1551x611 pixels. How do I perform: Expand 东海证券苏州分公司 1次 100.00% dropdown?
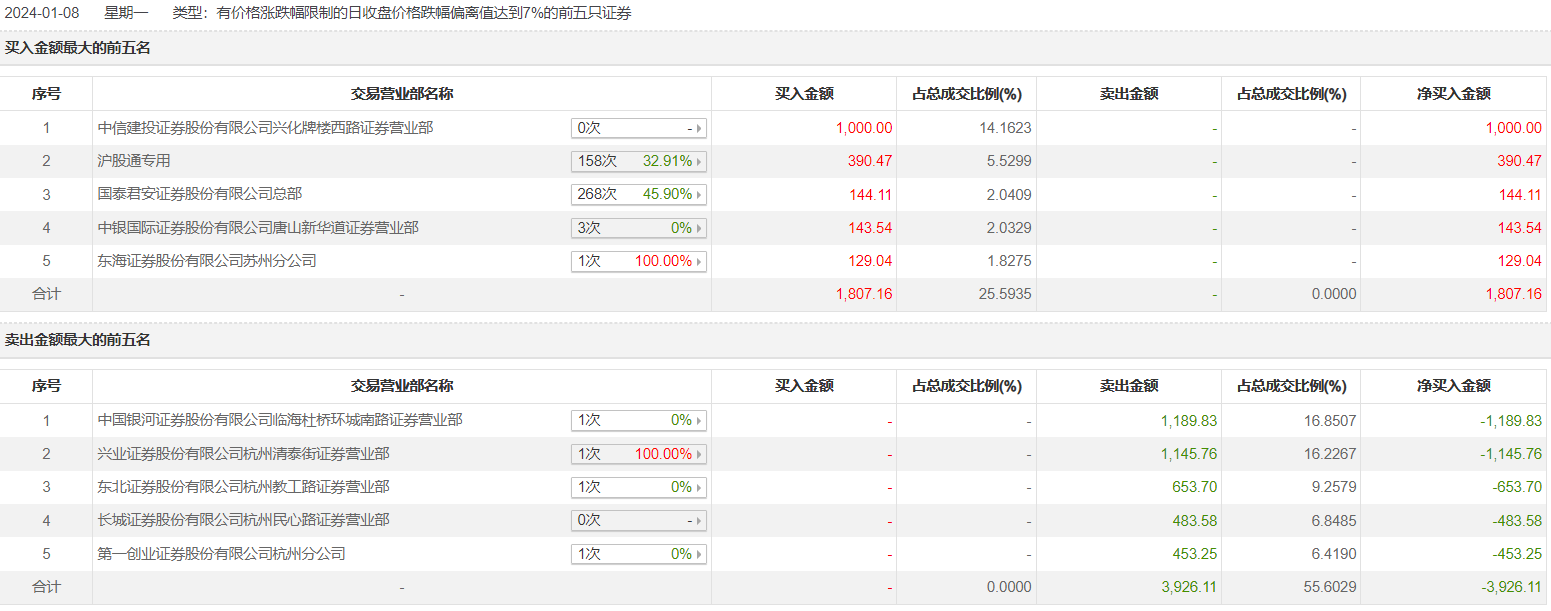[x=639, y=261]
